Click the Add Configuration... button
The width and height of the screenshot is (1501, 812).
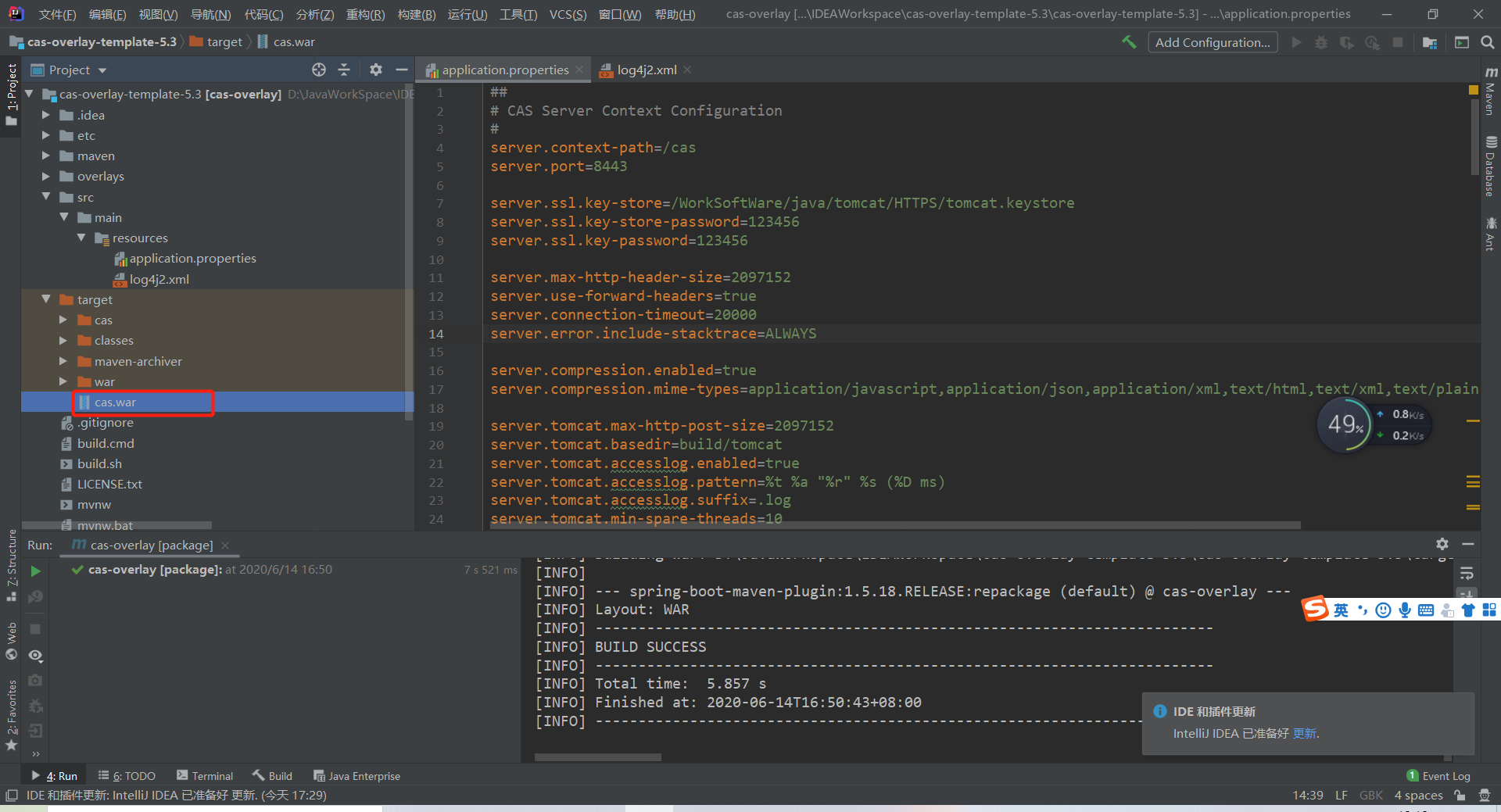(1213, 42)
